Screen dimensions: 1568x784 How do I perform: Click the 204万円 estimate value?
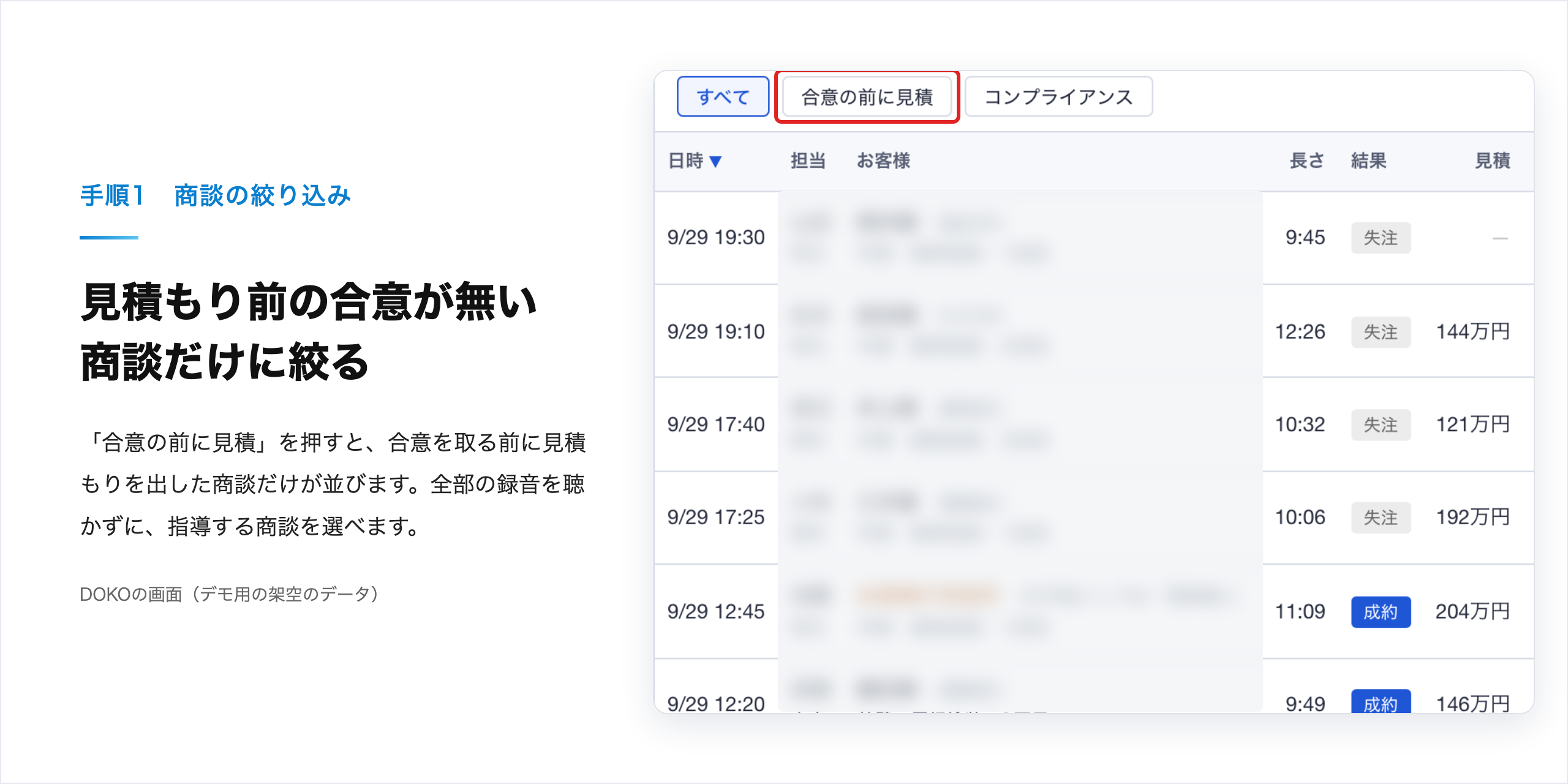pos(1473,612)
